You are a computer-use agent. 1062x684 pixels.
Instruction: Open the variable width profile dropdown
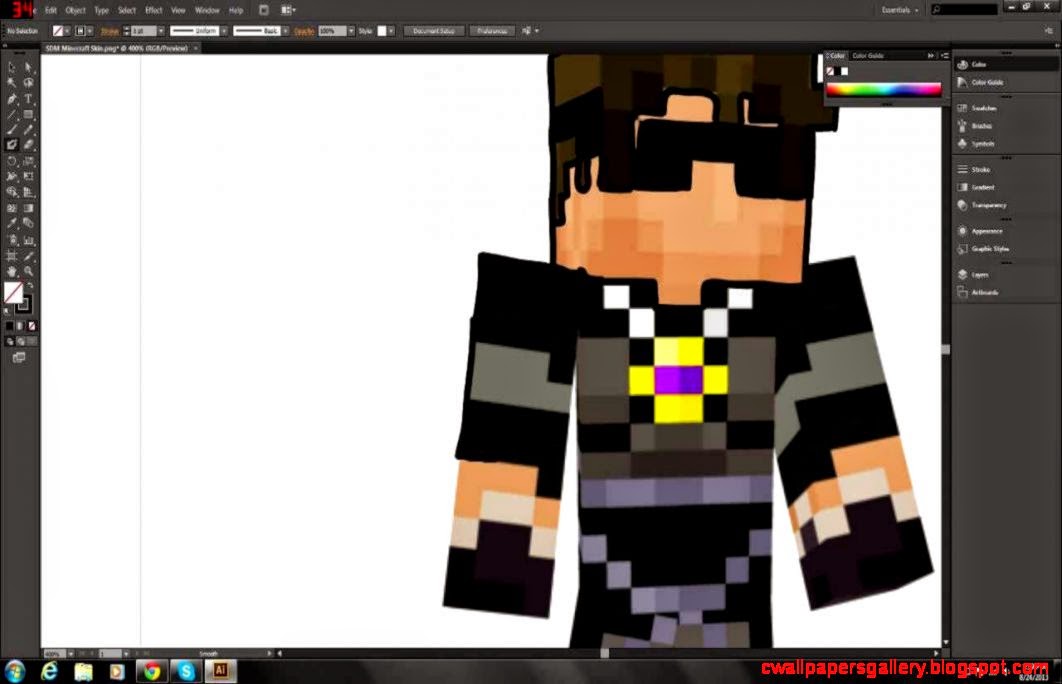pos(225,30)
